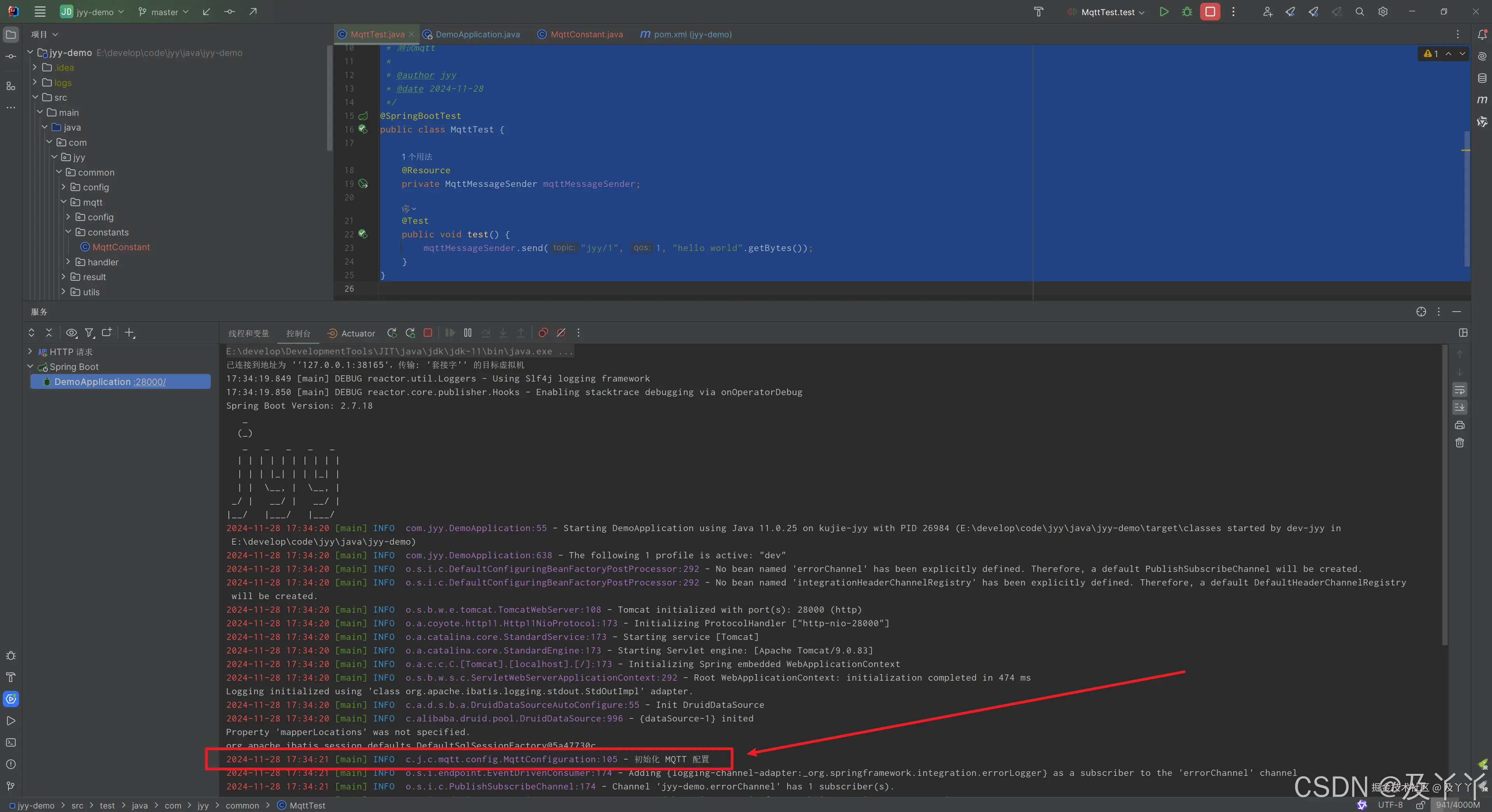The height and width of the screenshot is (812, 1492).
Task: Collapse the Spring Boot services node
Action: pos(31,367)
